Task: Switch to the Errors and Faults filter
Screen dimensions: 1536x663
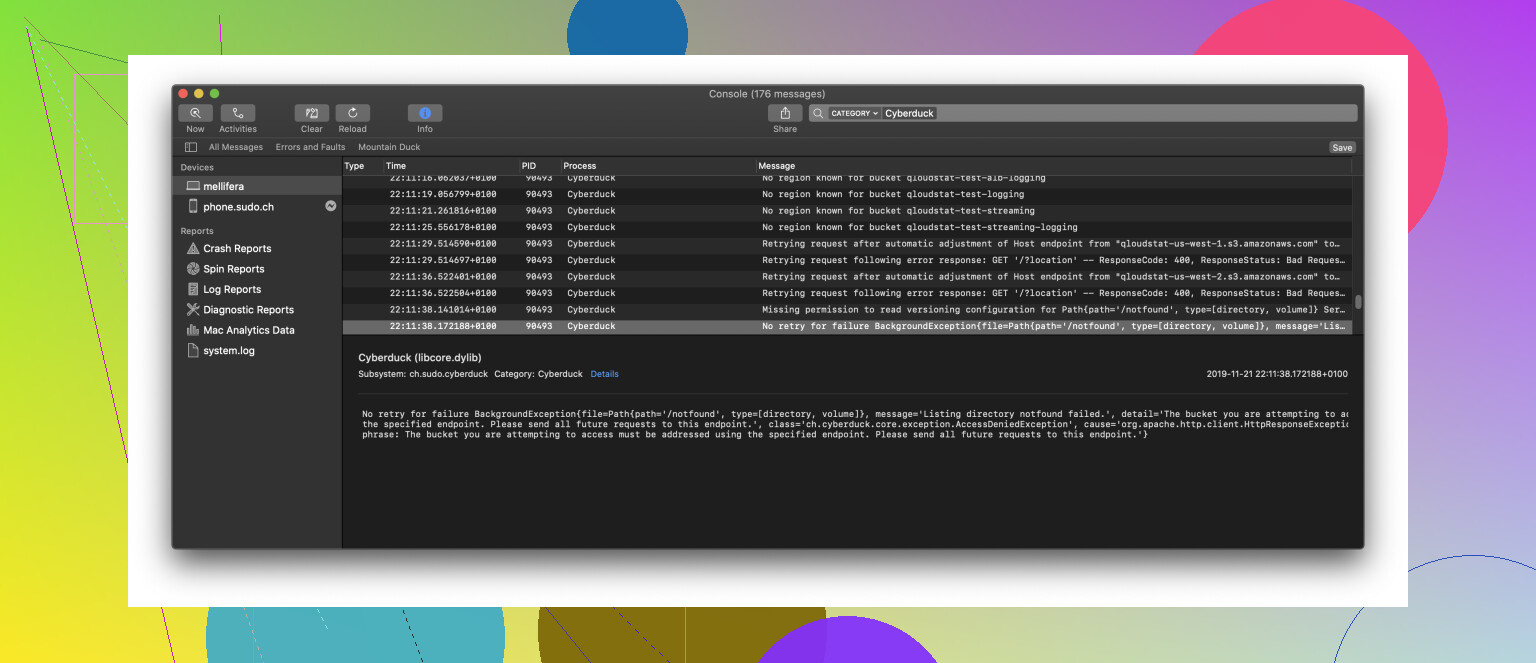Action: point(310,147)
